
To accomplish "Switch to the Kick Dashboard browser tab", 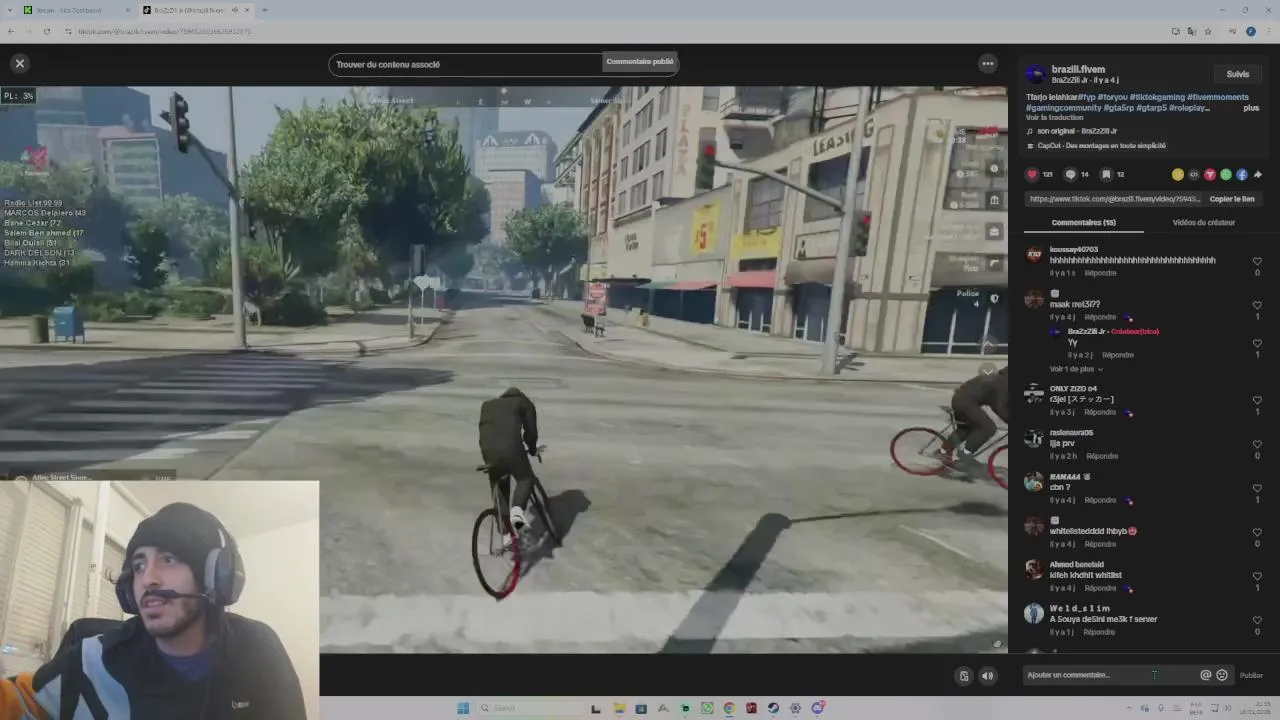I will pyautogui.click(x=74, y=10).
